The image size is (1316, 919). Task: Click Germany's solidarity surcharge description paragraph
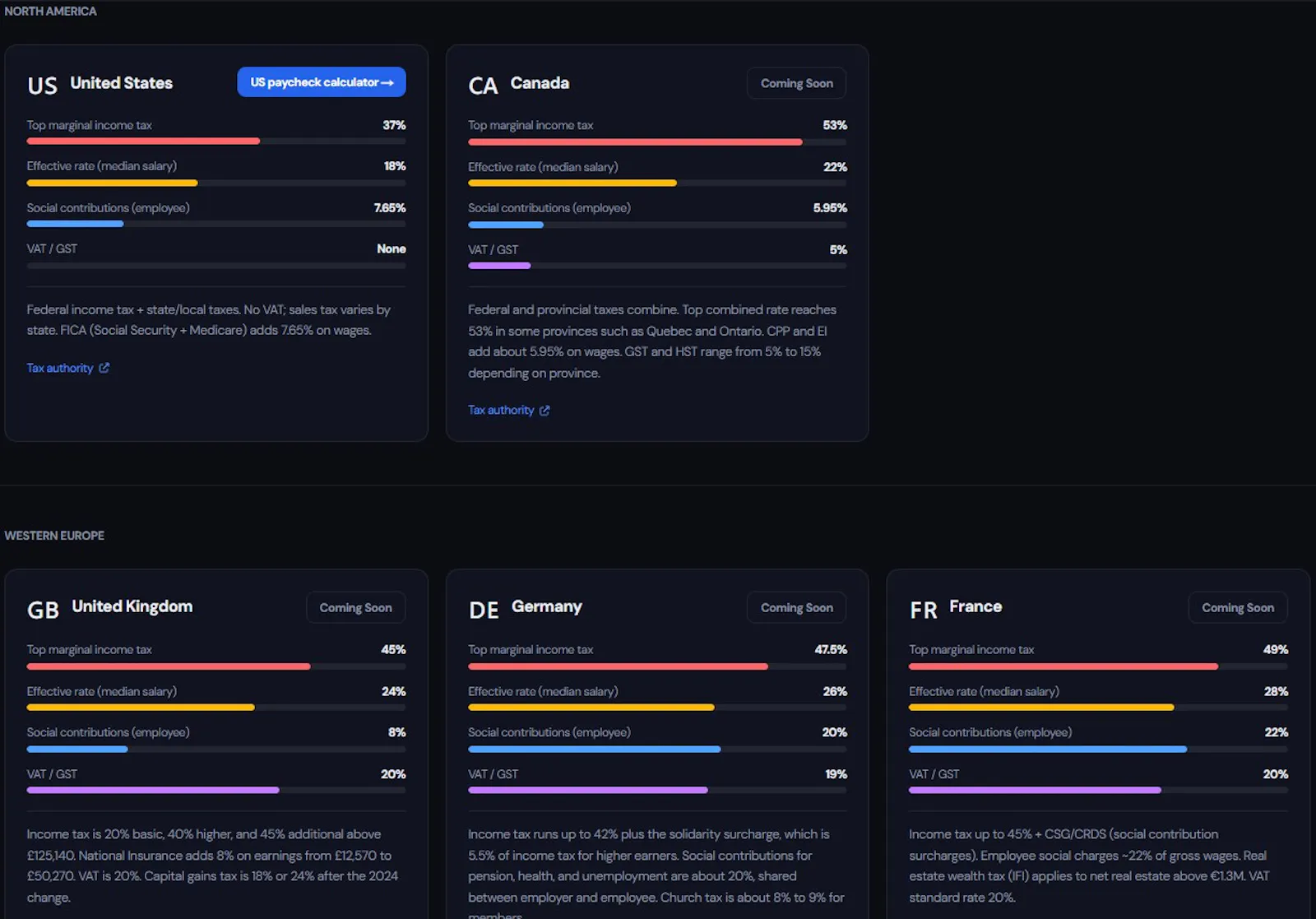[x=656, y=873]
